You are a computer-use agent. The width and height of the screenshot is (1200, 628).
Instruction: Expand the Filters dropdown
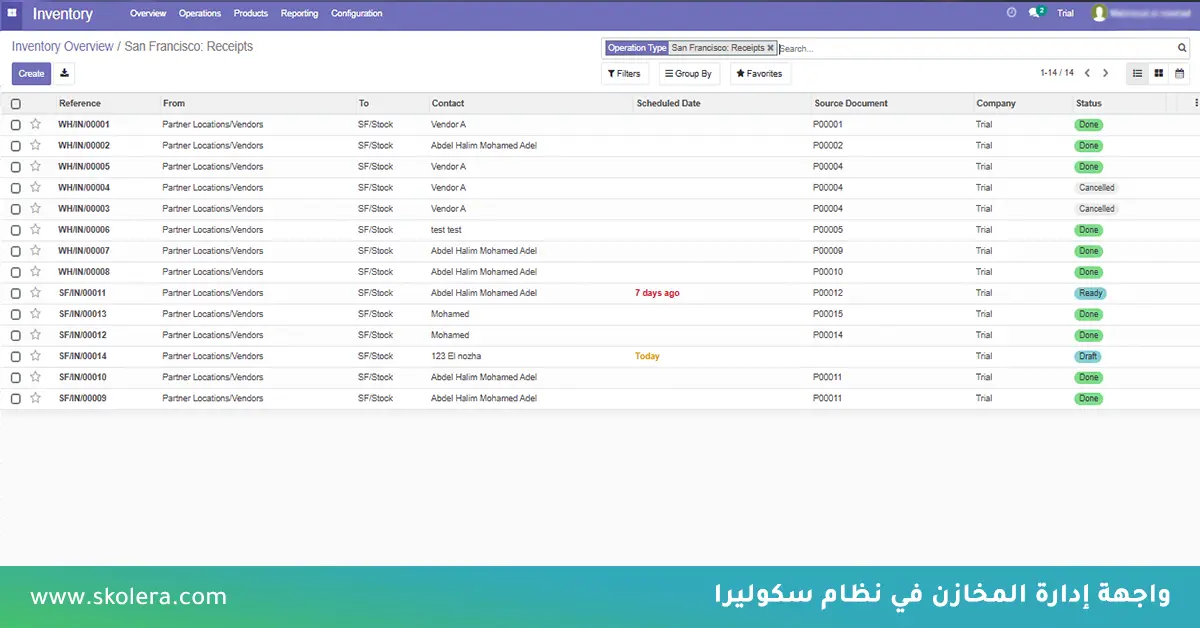pos(624,73)
